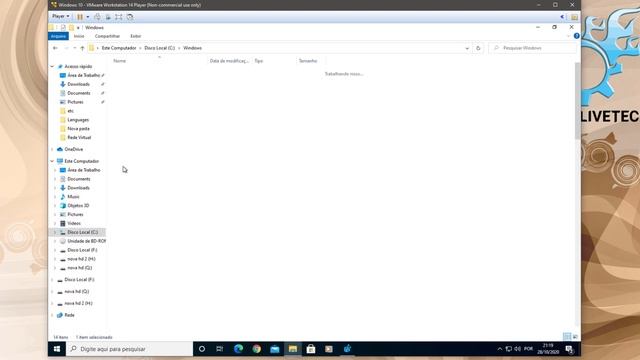
Task: Select Languages folder in Acesso rápido
Action: [78, 120]
